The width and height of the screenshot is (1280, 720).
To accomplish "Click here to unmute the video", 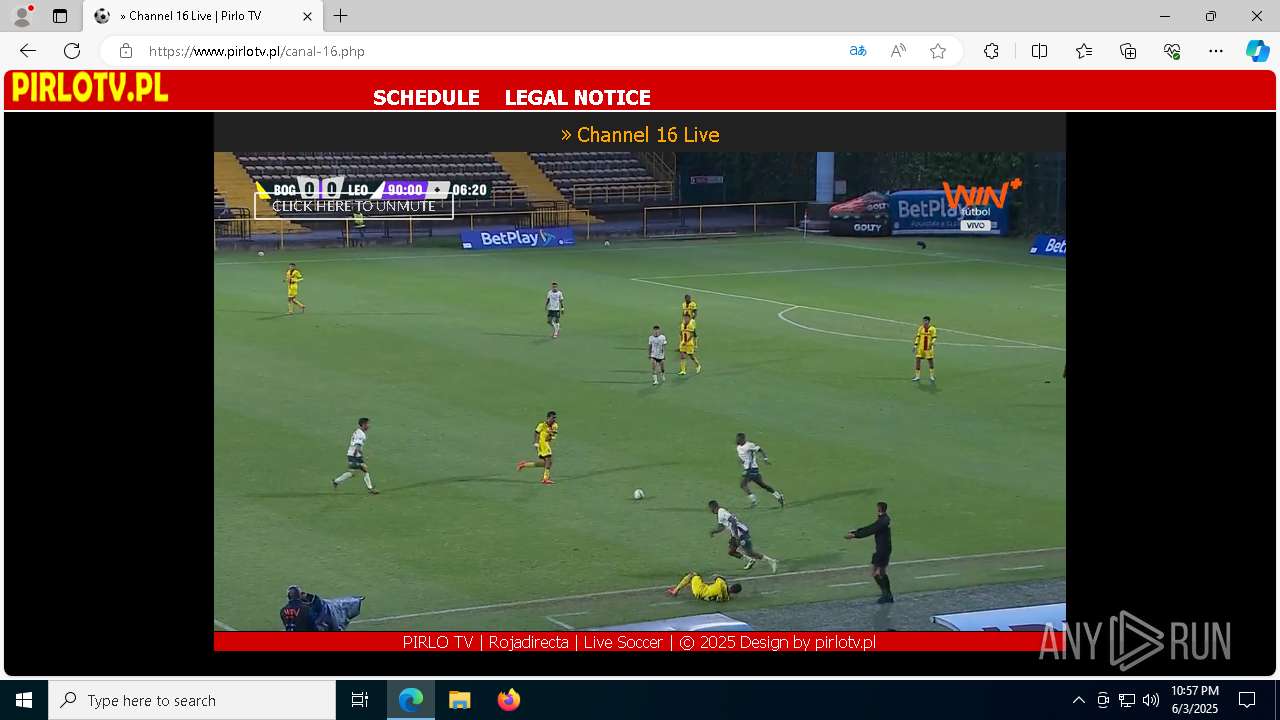I will 354,206.
